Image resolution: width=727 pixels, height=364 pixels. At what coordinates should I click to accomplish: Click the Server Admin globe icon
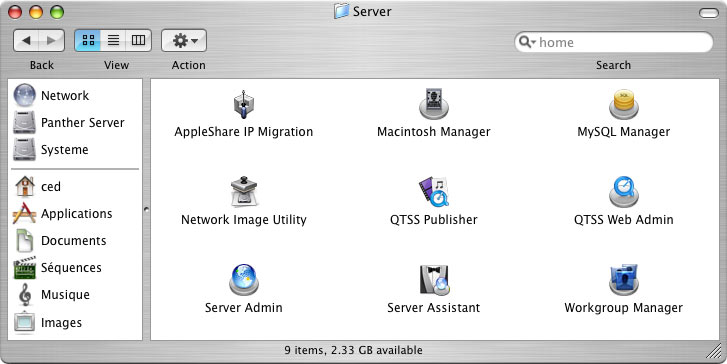pos(243,279)
